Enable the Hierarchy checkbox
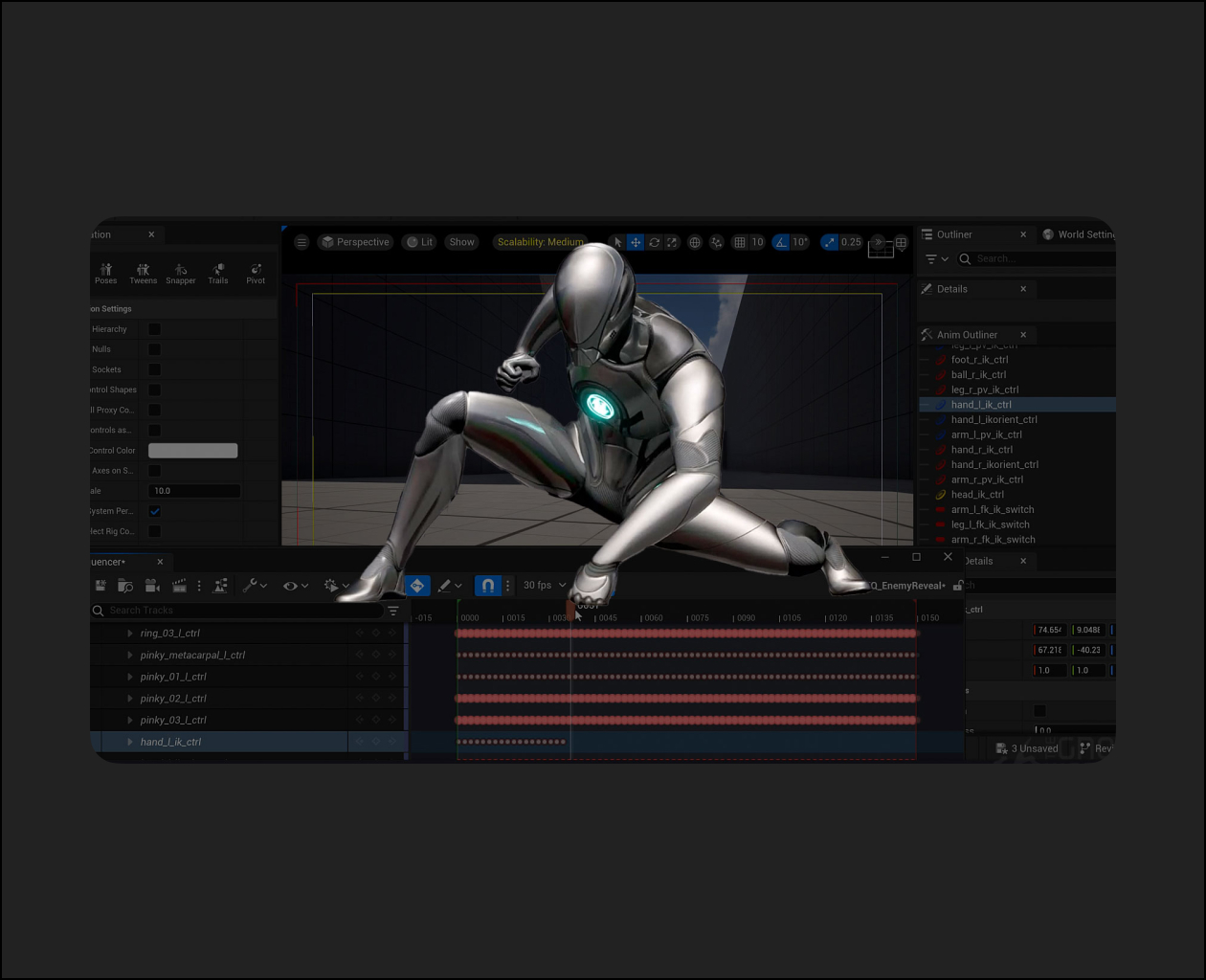 pyautogui.click(x=155, y=329)
